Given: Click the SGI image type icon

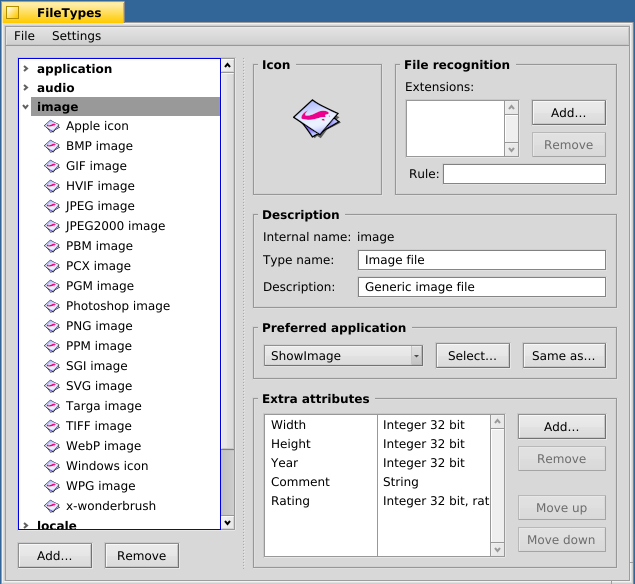Looking at the screenshot, I should 52,366.
